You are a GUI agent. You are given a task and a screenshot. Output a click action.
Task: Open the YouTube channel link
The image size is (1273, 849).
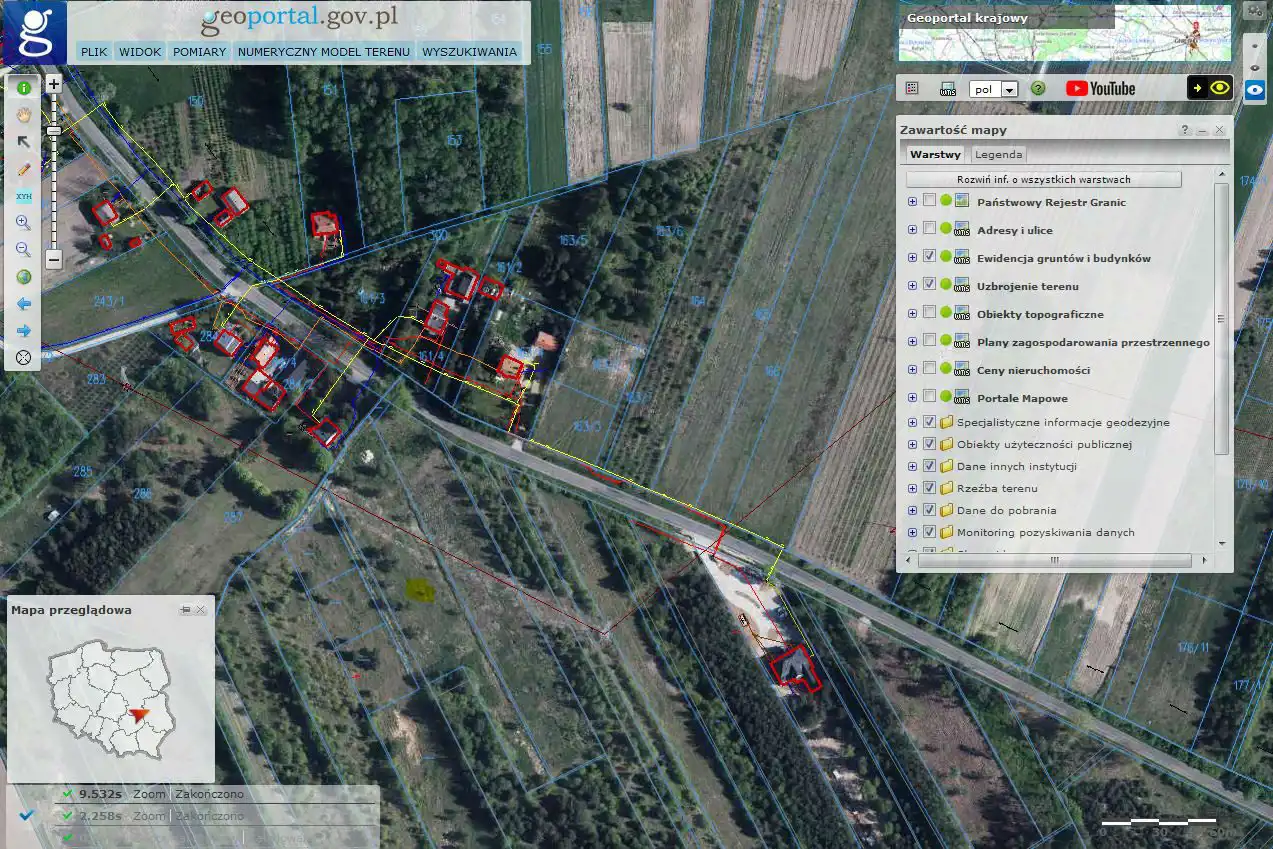pyautogui.click(x=1100, y=88)
